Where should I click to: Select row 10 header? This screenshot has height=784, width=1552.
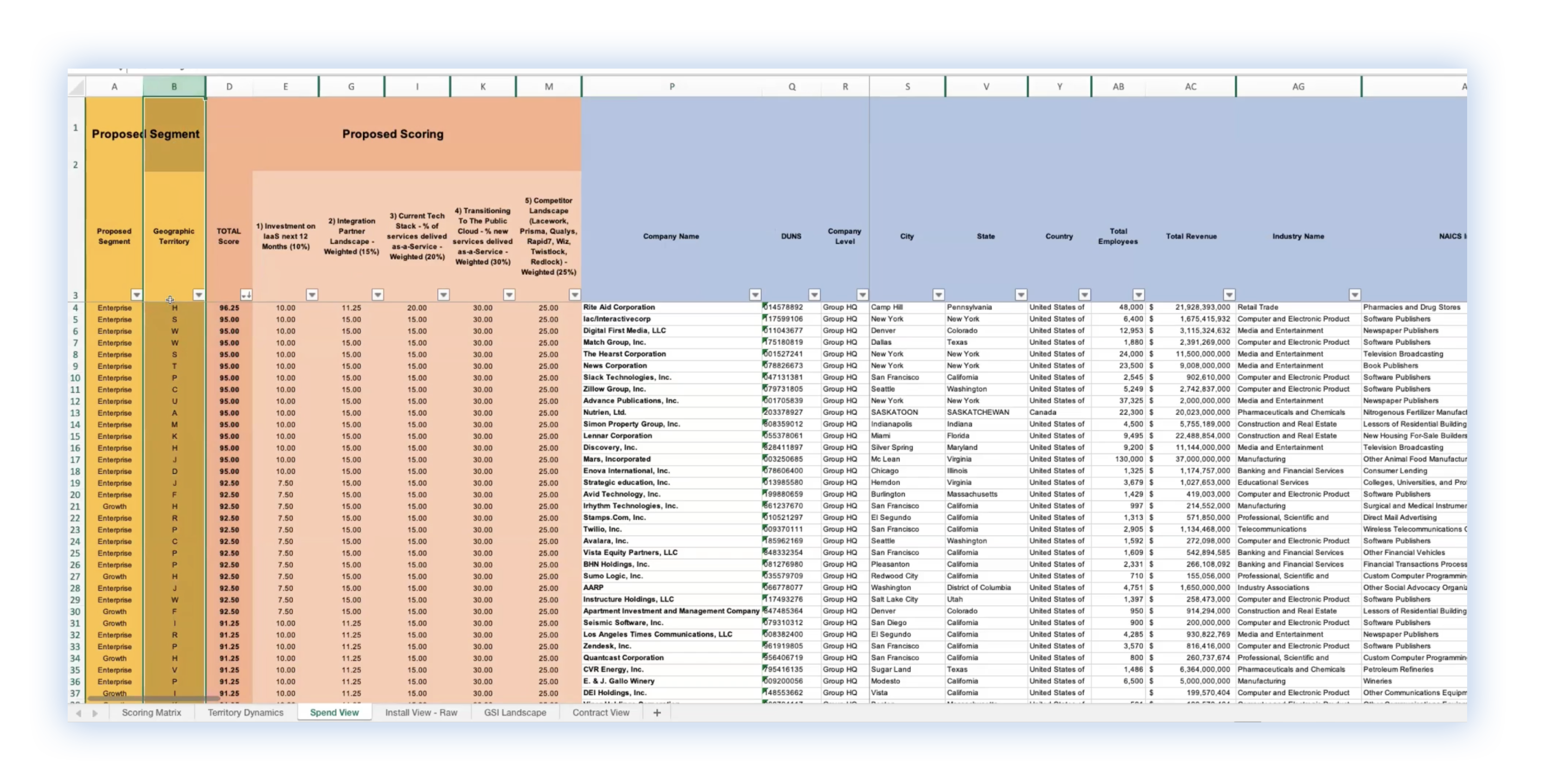75,378
